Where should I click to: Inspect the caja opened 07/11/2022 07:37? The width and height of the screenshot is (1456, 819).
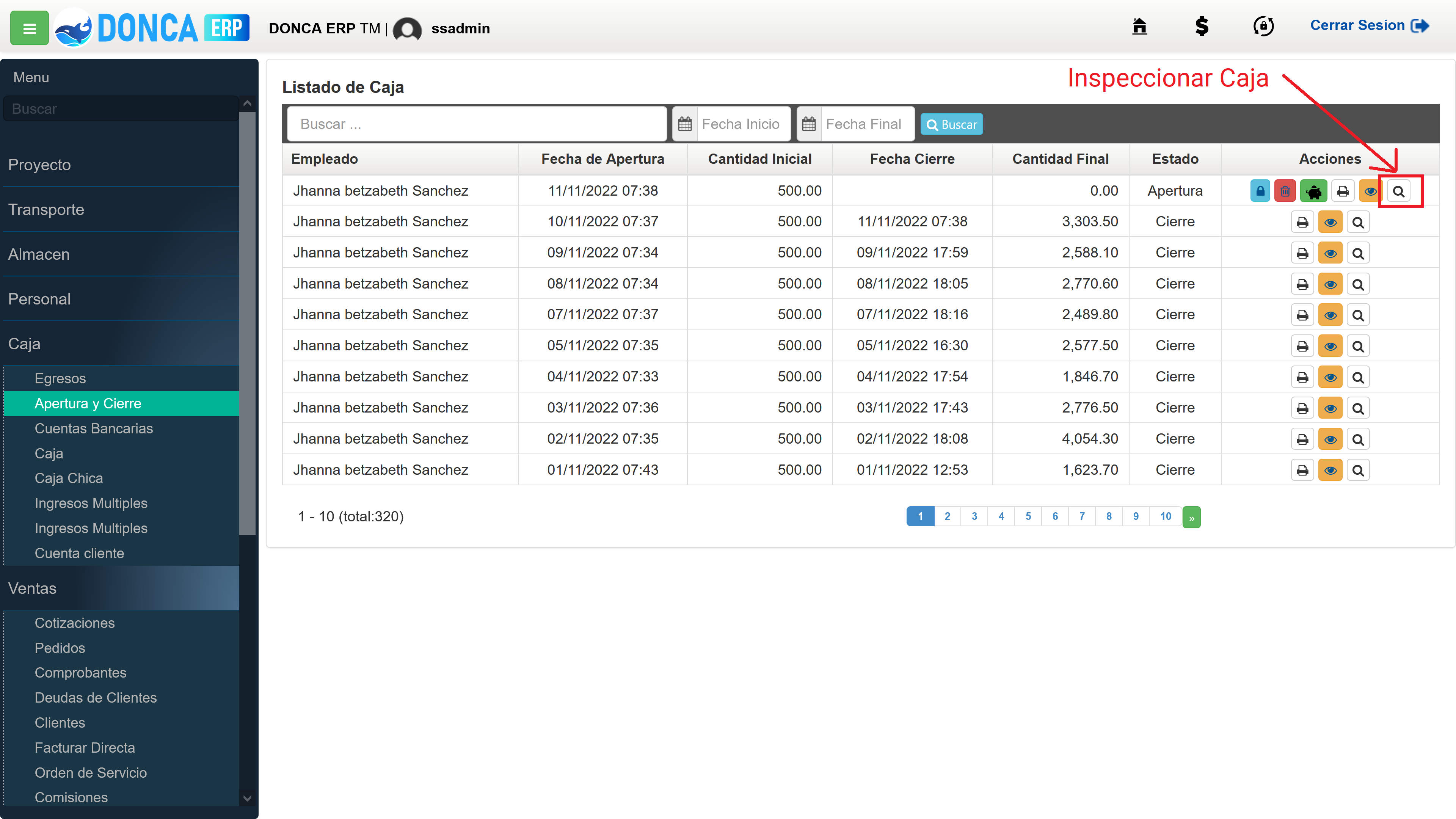[x=1358, y=315]
